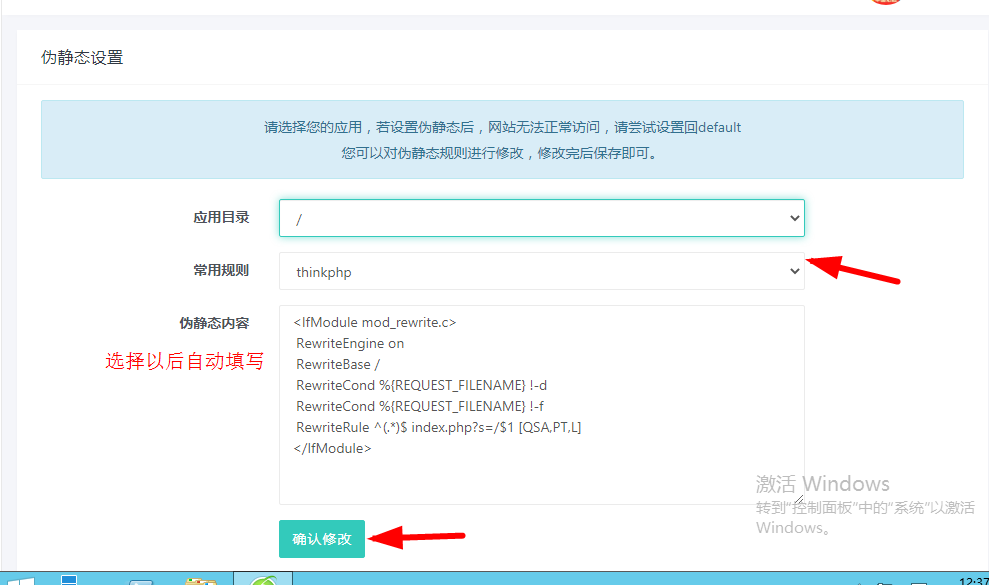Click the line RewriteBase /
This screenshot has height=585, width=989.
[338, 364]
